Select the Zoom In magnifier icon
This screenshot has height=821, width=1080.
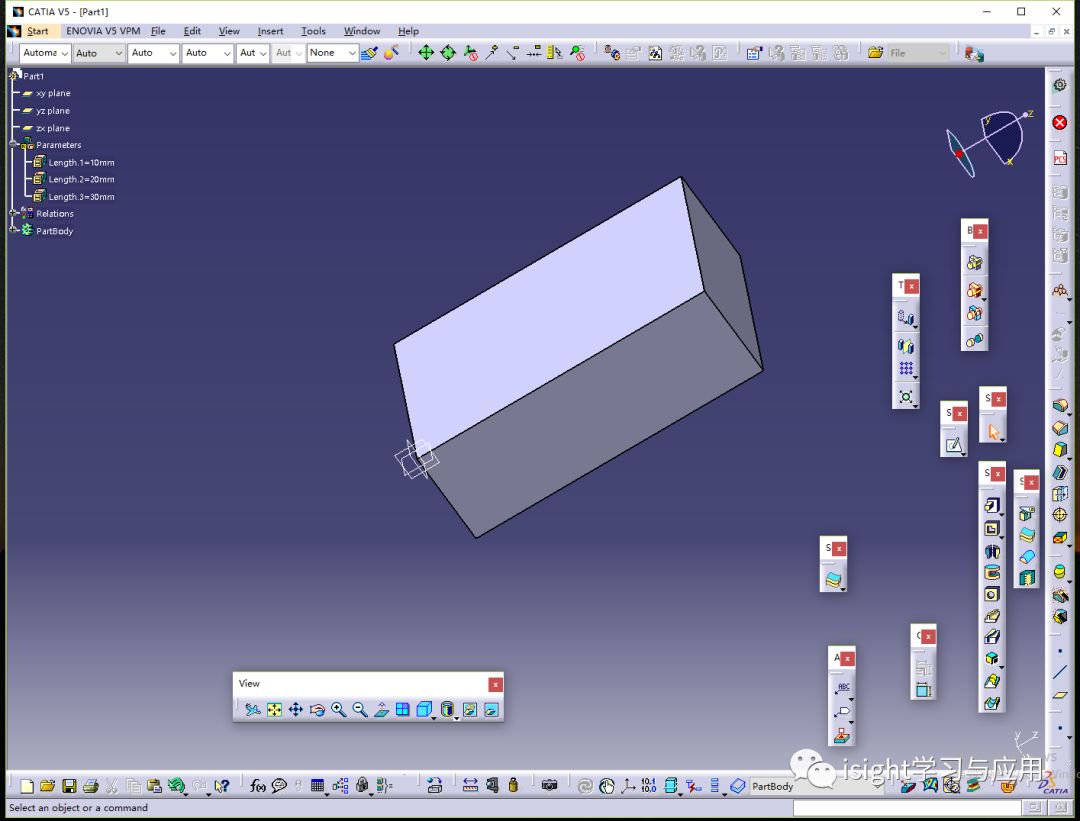pos(338,709)
